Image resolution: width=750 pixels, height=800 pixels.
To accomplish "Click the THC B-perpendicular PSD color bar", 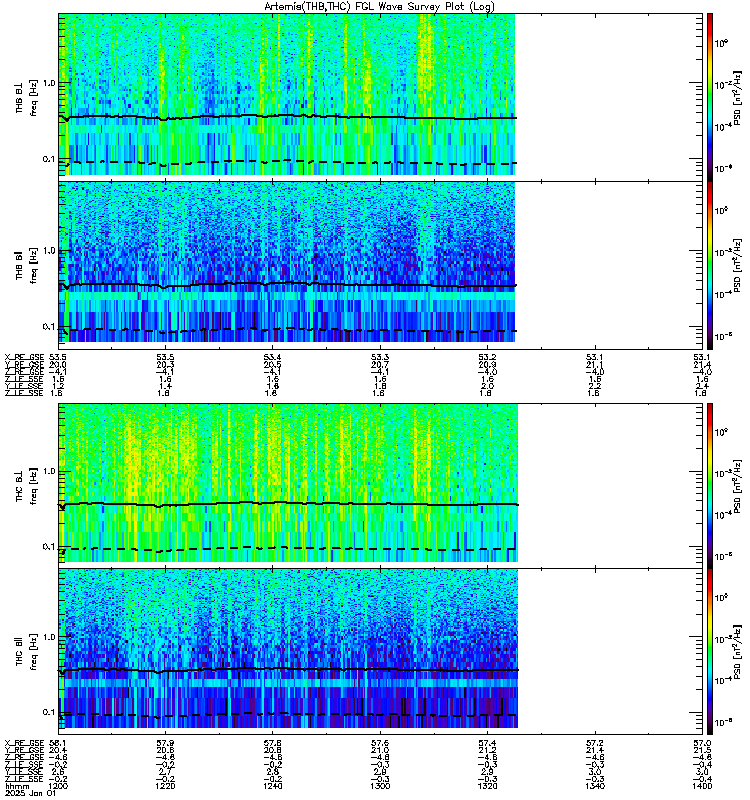I will click(710, 485).
